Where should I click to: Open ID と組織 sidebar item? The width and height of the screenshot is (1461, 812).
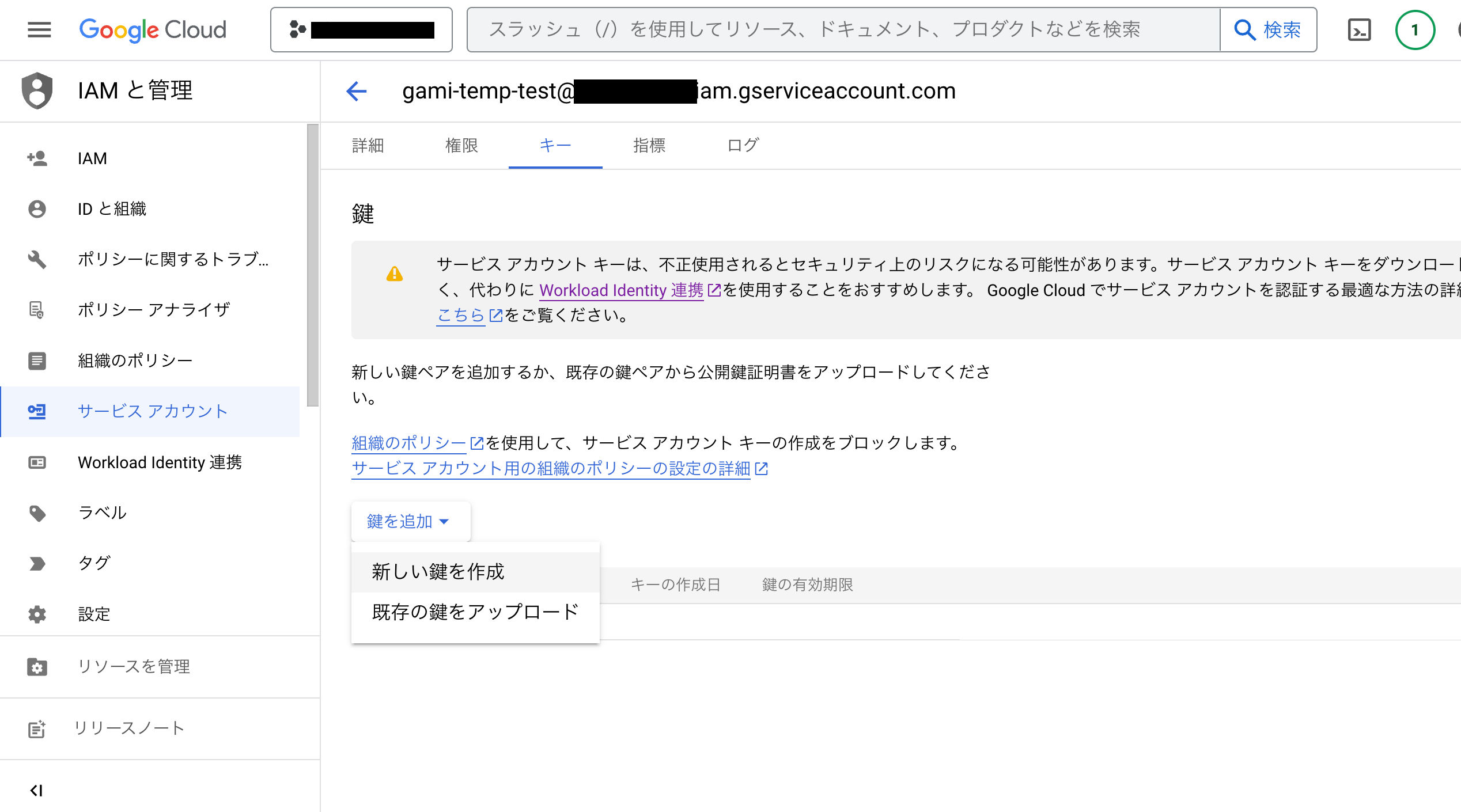coord(150,208)
